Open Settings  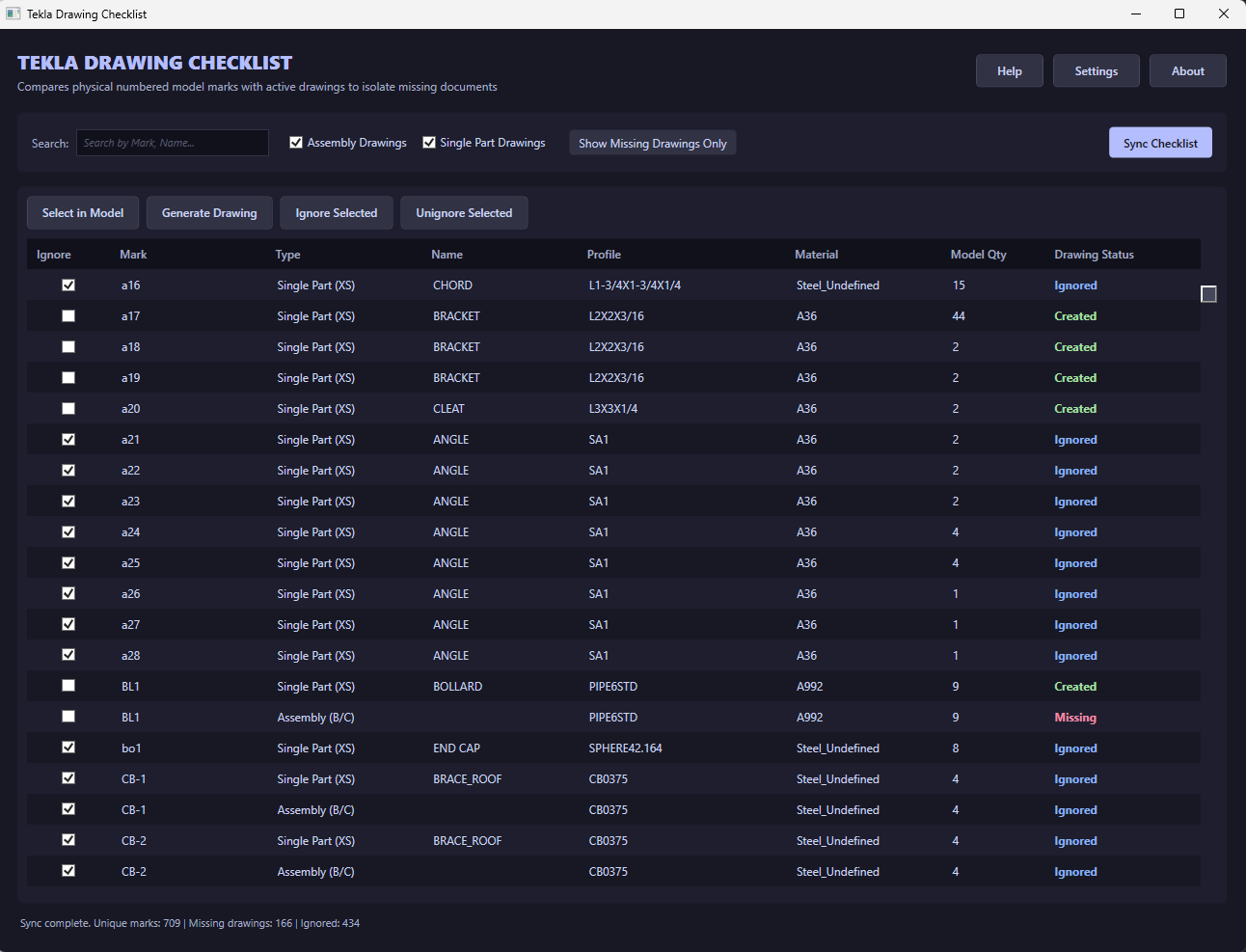pyautogui.click(x=1097, y=71)
